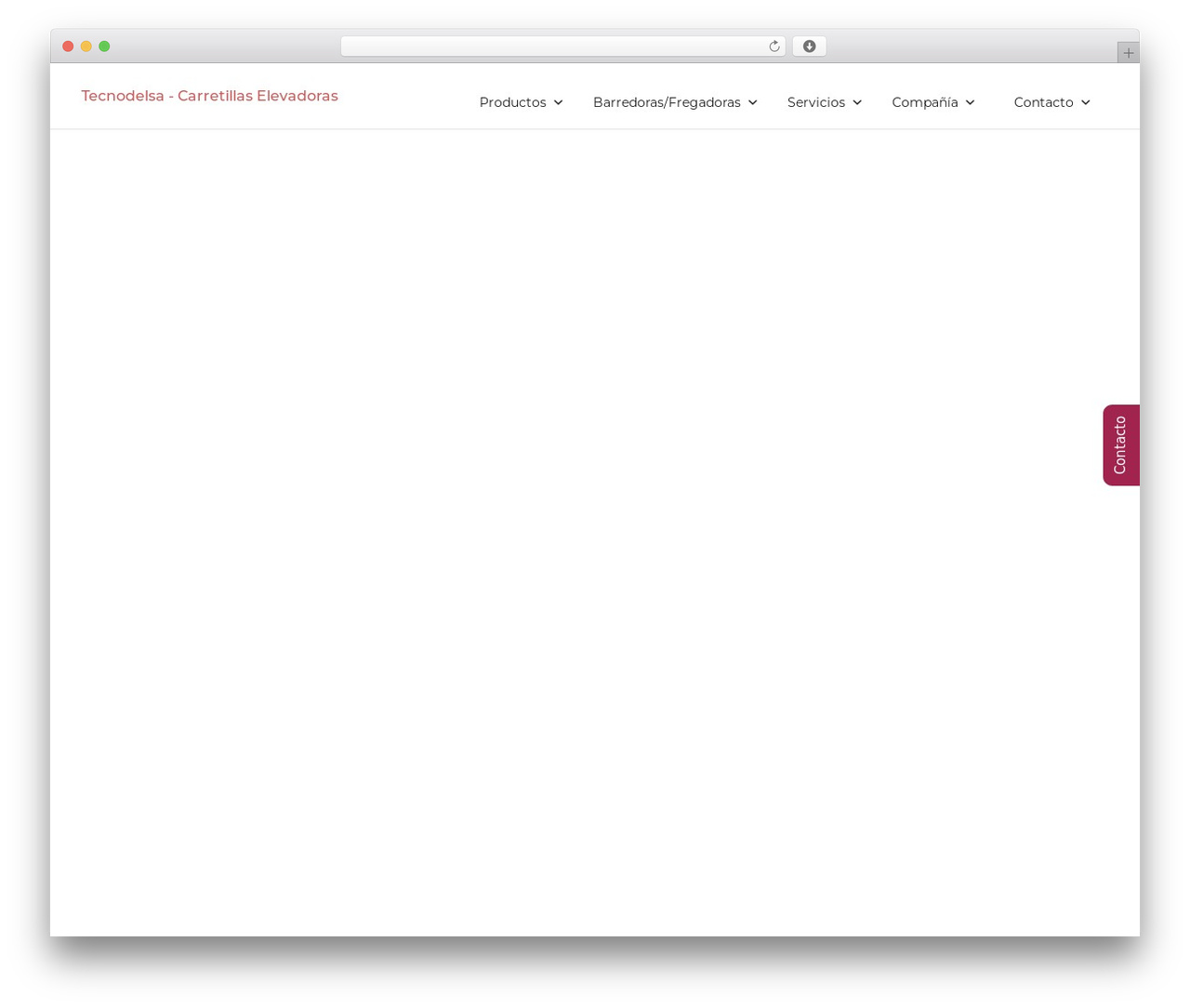
Task: Open the Barredoras/Fregadoras menu
Action: pyautogui.click(x=667, y=102)
